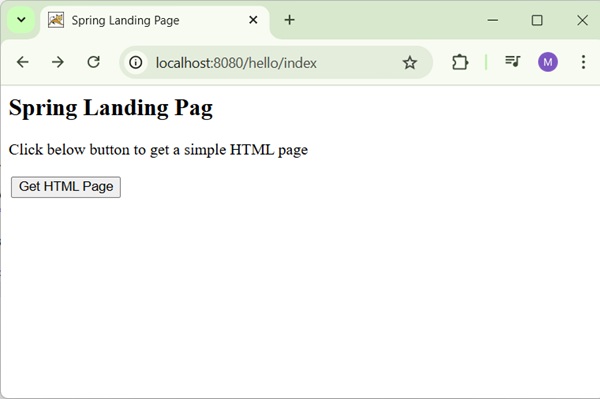Open the tab search dropdown chevron
600x399 pixels.
pyautogui.click(x=21, y=20)
